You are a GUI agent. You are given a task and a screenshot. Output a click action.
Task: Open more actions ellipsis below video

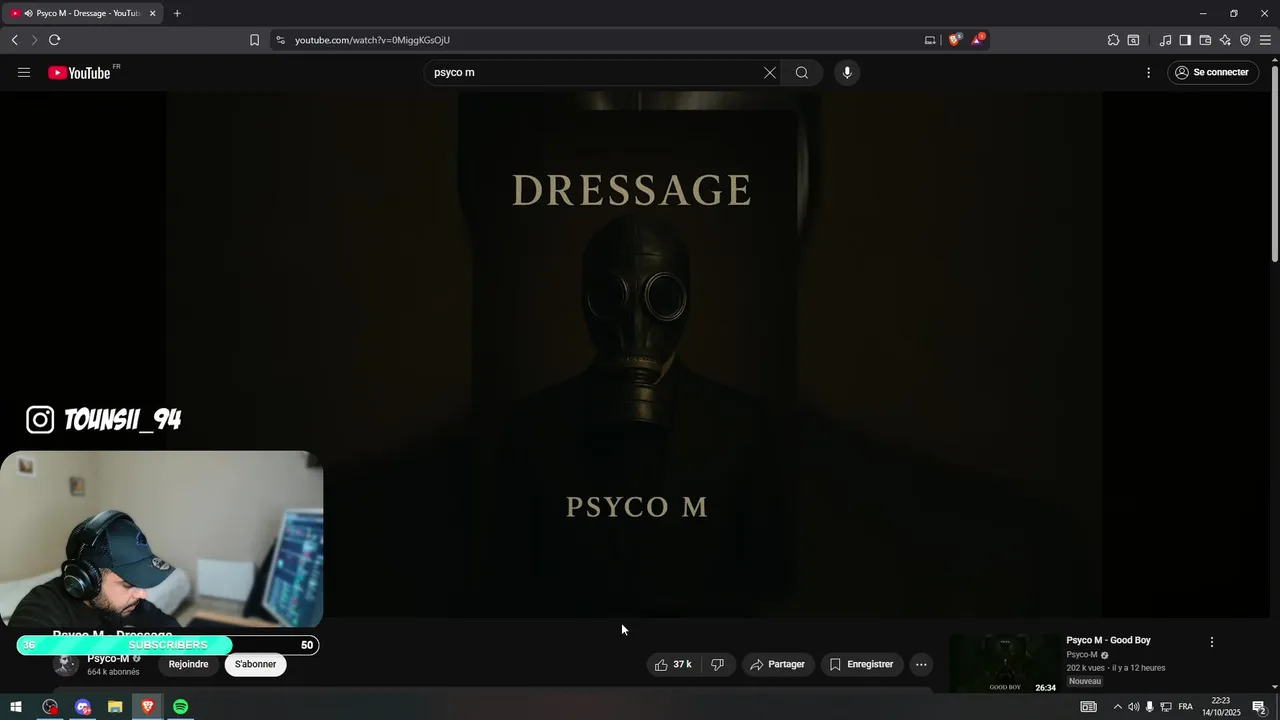[921, 664]
